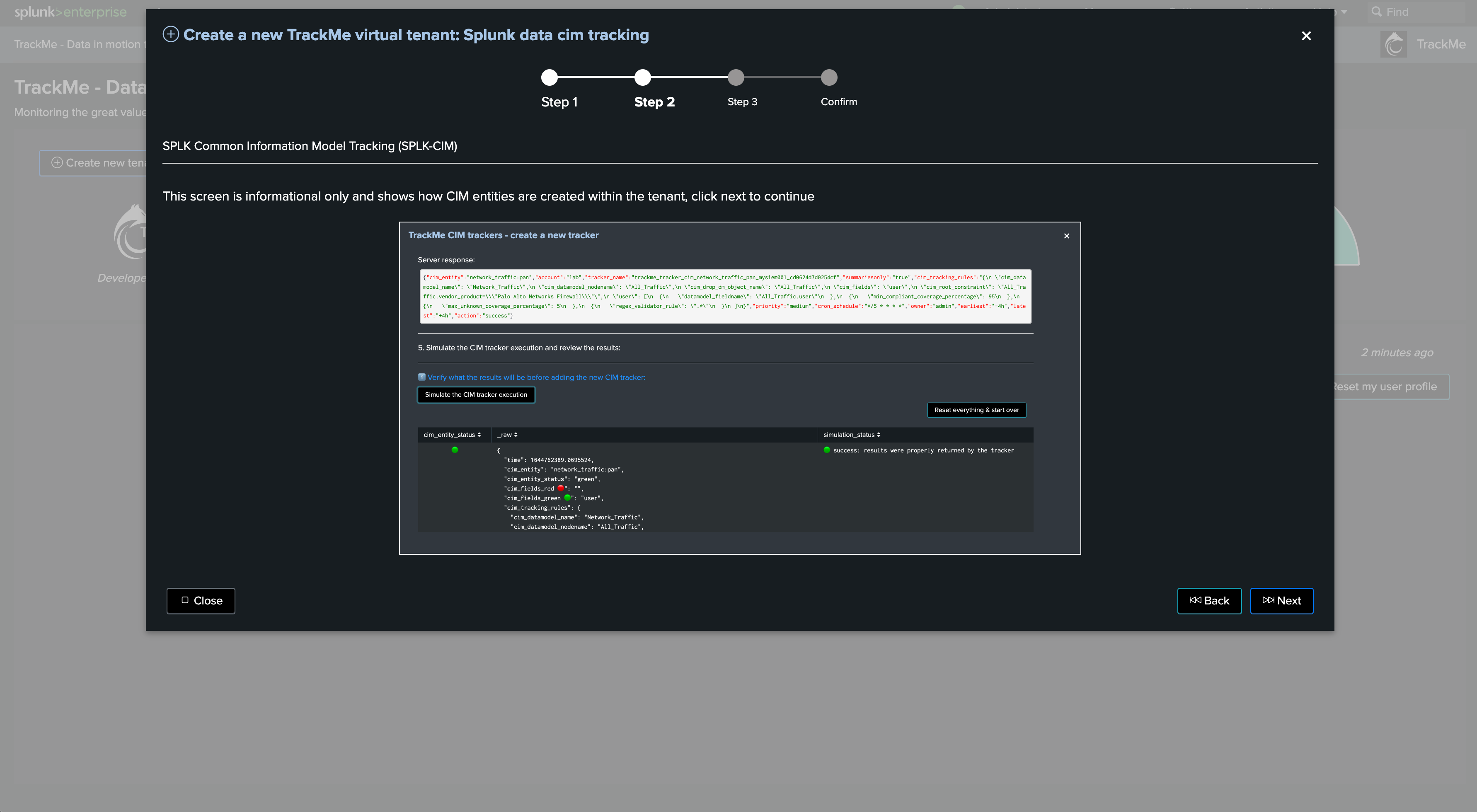Image resolution: width=1477 pixels, height=812 pixels.
Task: Select the Step 1 label
Action: 559,102
